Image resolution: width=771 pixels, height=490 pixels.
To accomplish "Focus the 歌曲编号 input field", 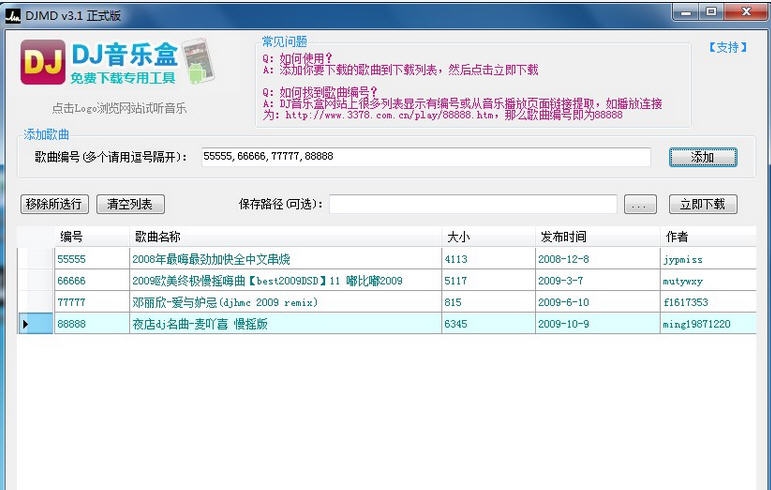I will [425, 157].
